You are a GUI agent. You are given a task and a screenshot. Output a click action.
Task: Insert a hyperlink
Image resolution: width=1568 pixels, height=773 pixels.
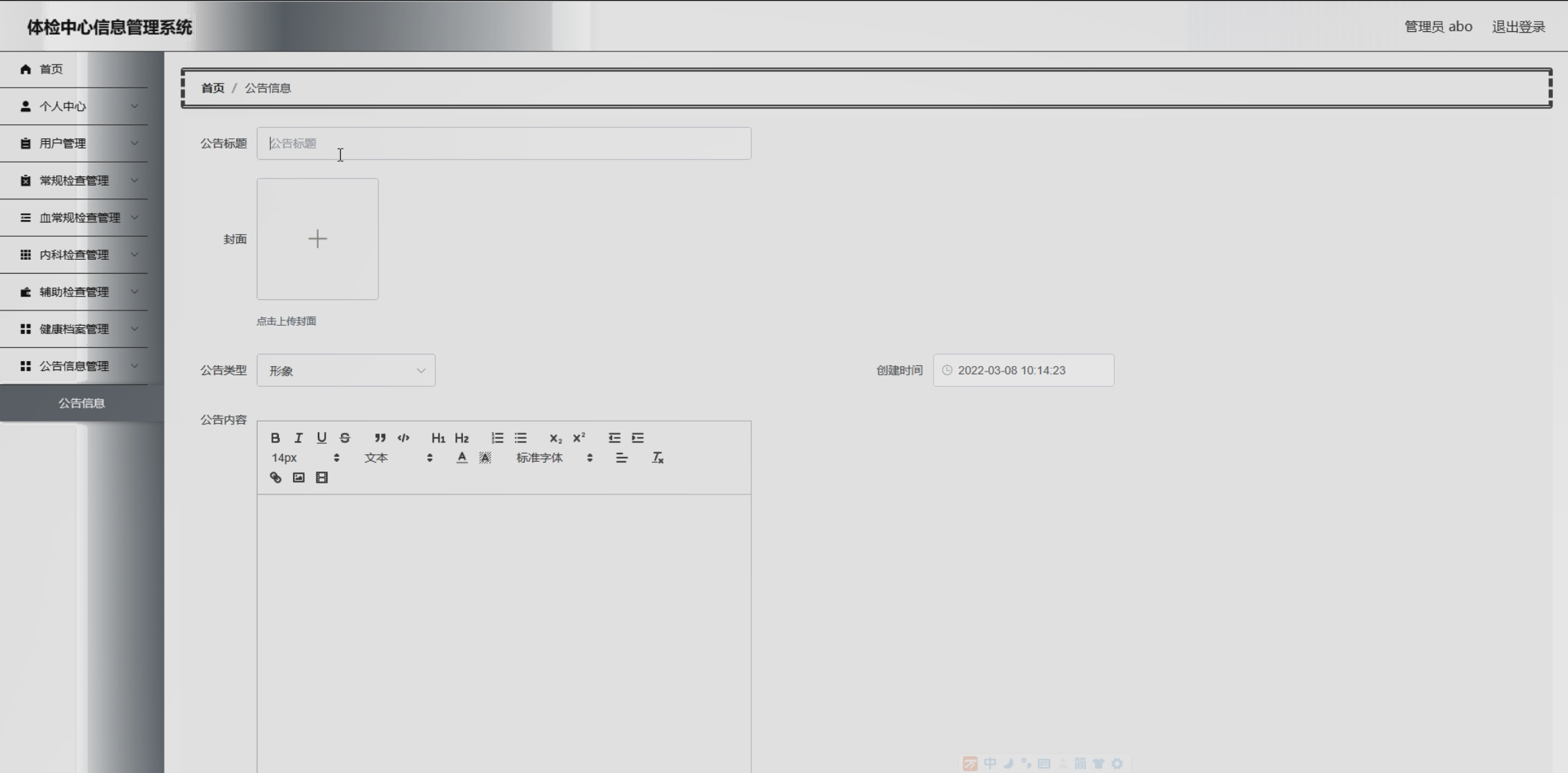pos(276,478)
